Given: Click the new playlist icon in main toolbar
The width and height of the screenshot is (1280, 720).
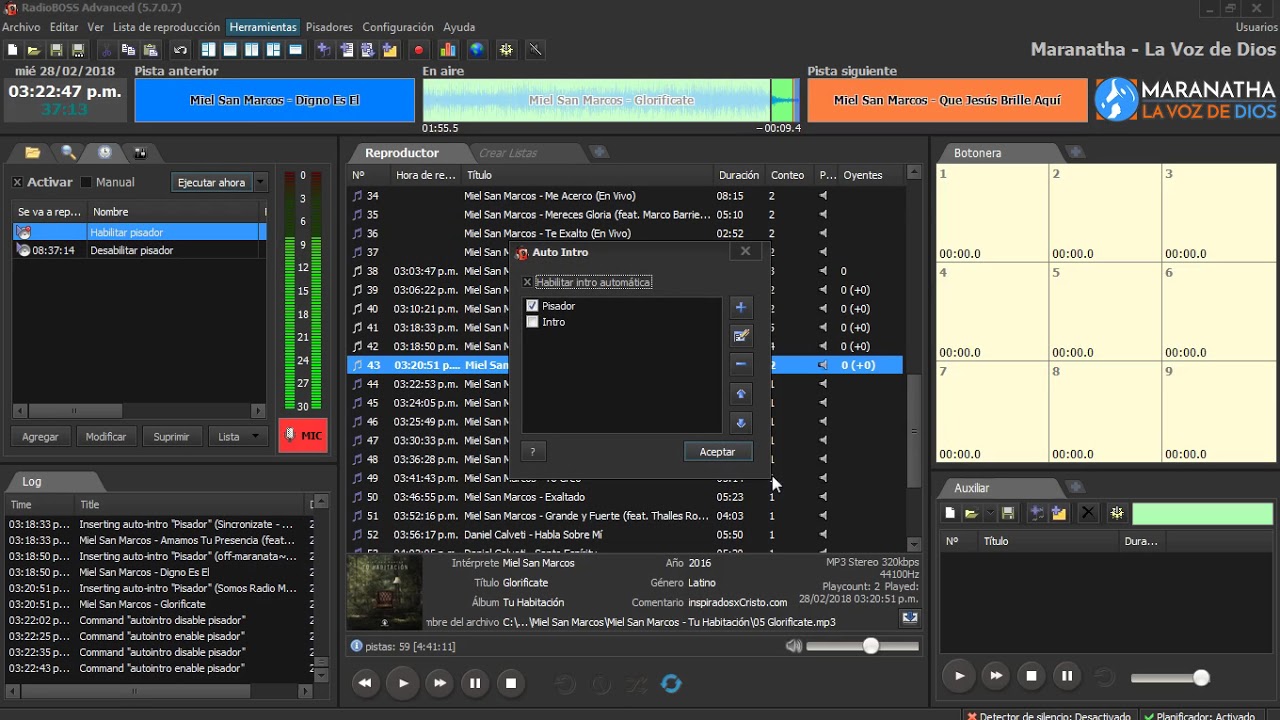Looking at the screenshot, I should pos(12,50).
